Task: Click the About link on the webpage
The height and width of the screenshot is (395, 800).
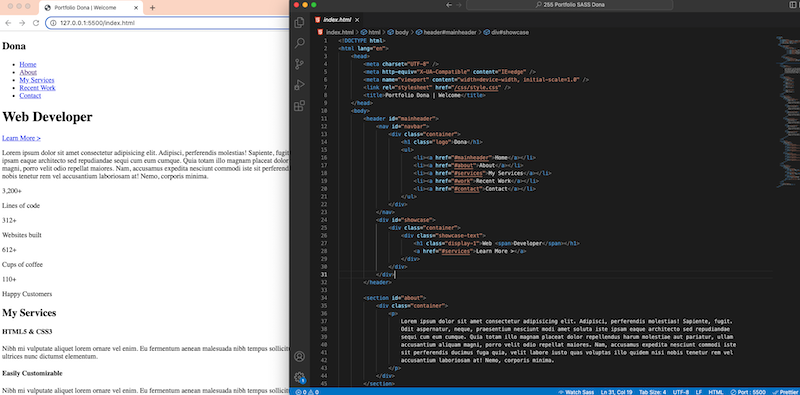Action: point(28,72)
